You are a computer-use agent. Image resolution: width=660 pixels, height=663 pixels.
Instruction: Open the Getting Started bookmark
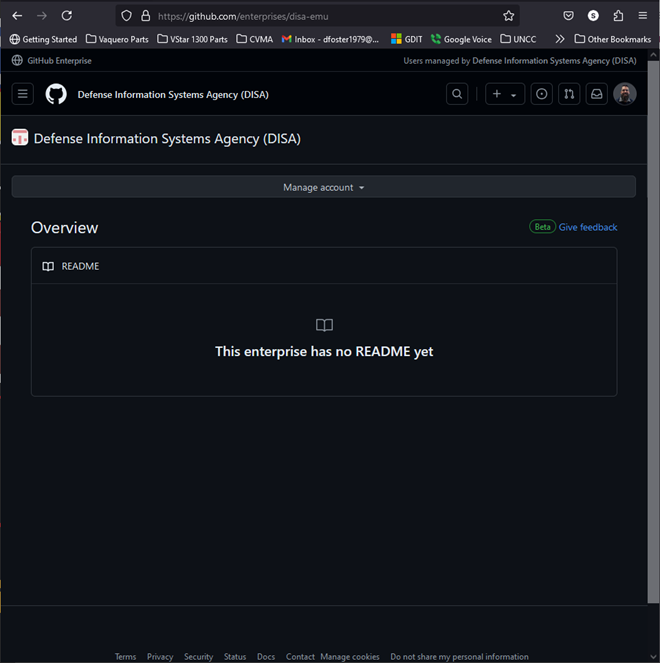point(44,39)
